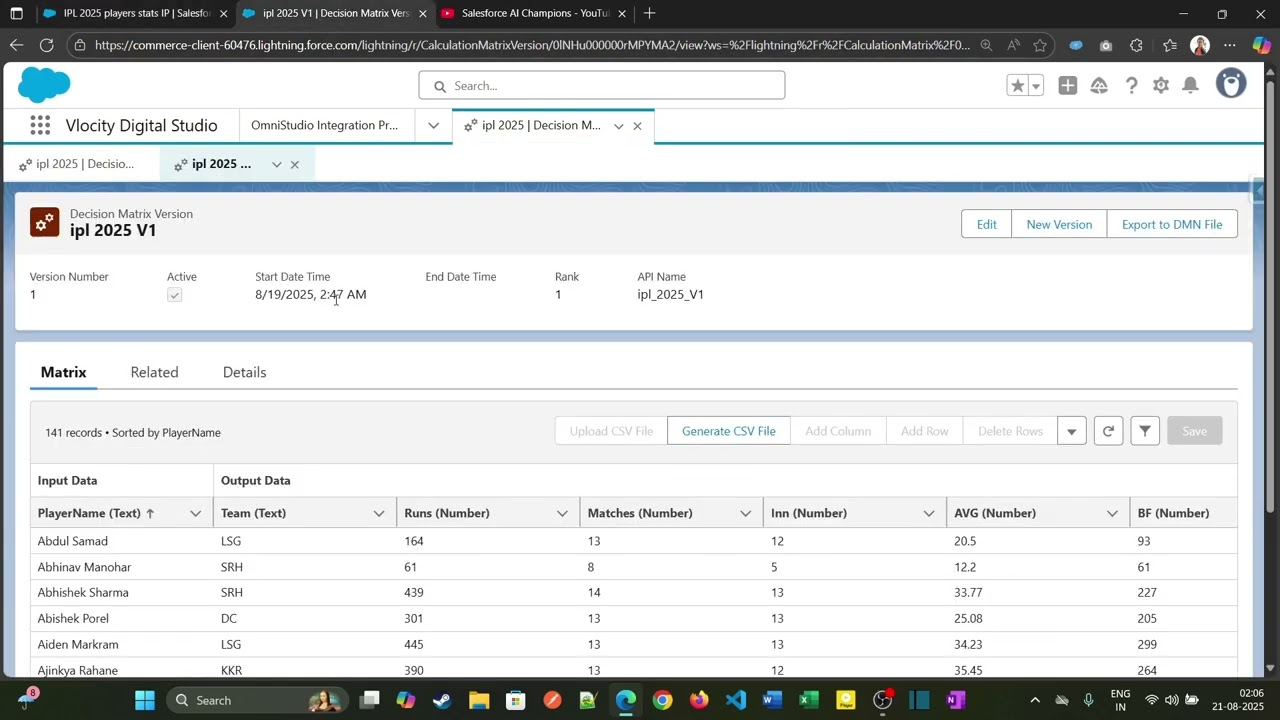Add this page to Salesforce favorites star

(1018, 86)
